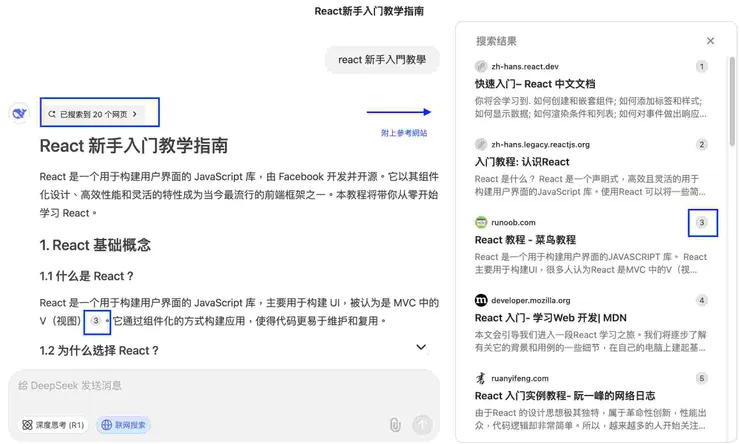This screenshot has width=740, height=444.
Task: Open 'React 入门实例教程- 阮一峰的网络日志' result
Action: tap(565, 396)
